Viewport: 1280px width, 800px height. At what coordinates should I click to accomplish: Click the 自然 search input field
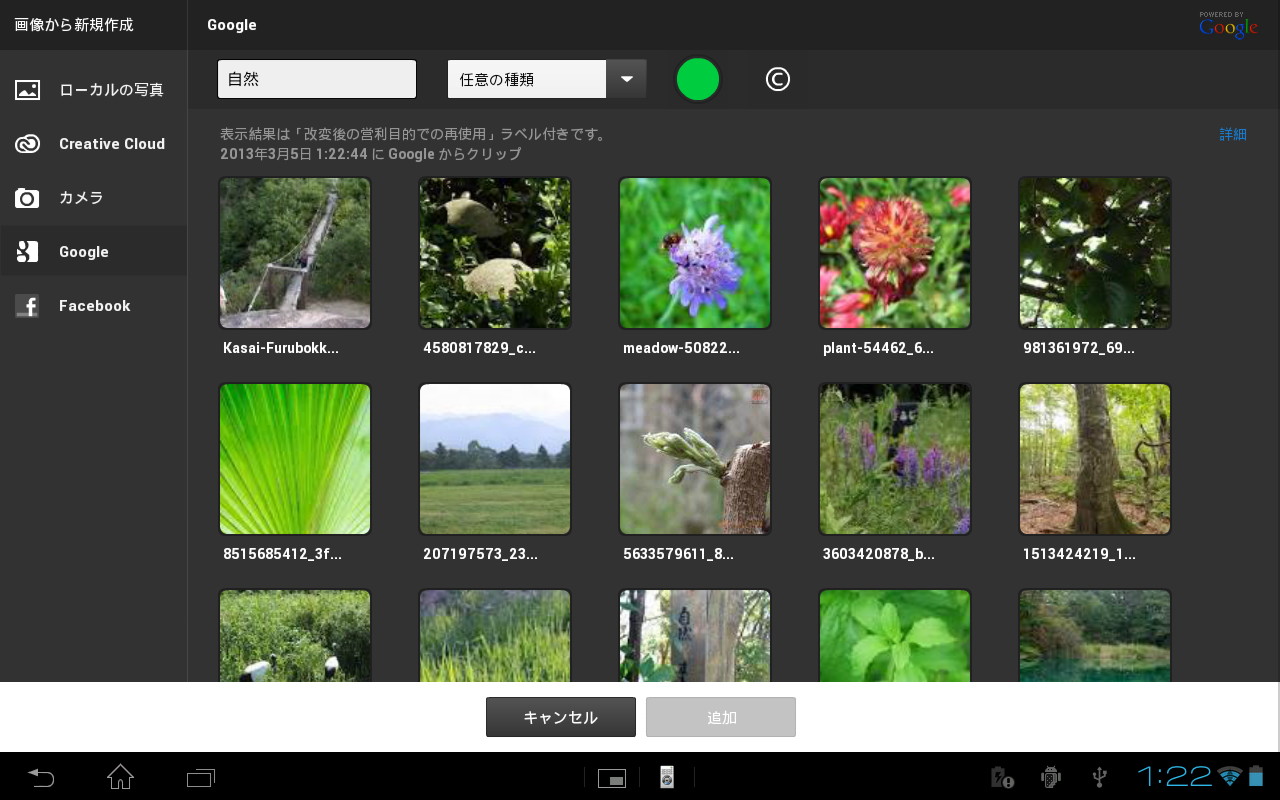click(x=317, y=79)
